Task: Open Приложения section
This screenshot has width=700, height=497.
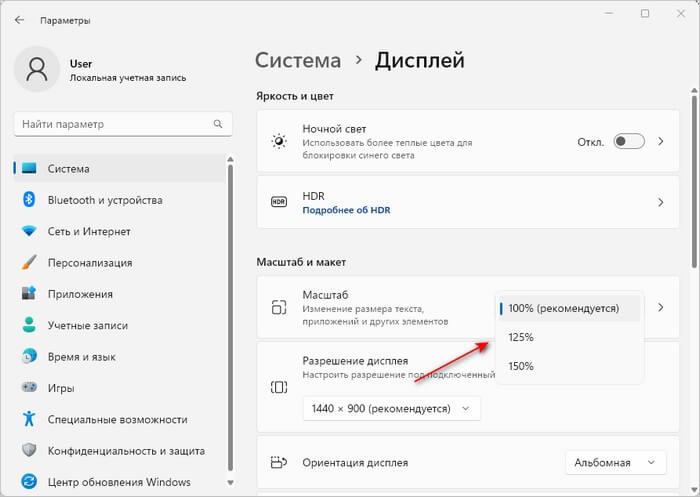Action: click(x=80, y=294)
